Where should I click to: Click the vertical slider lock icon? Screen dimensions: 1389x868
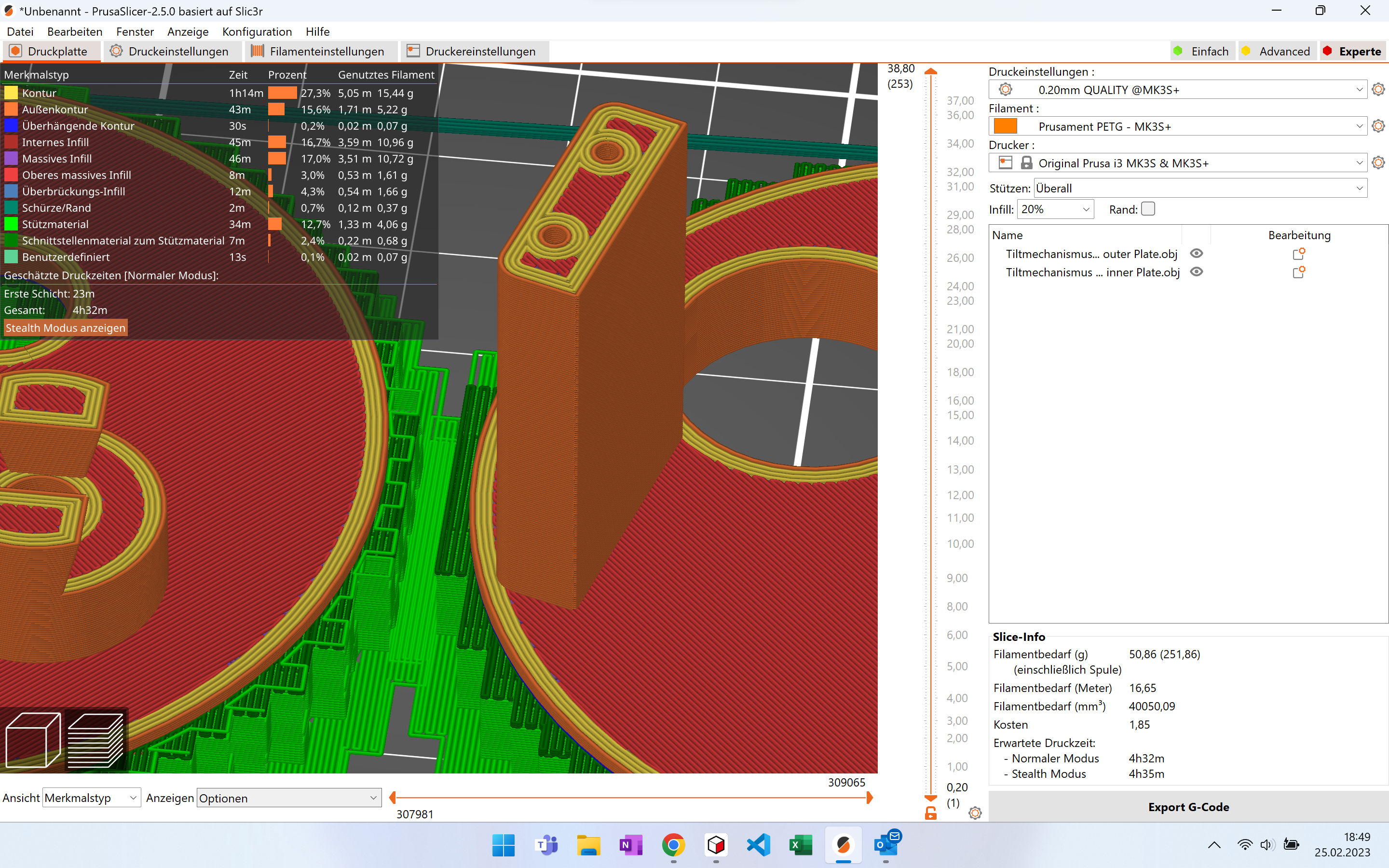pos(931,813)
